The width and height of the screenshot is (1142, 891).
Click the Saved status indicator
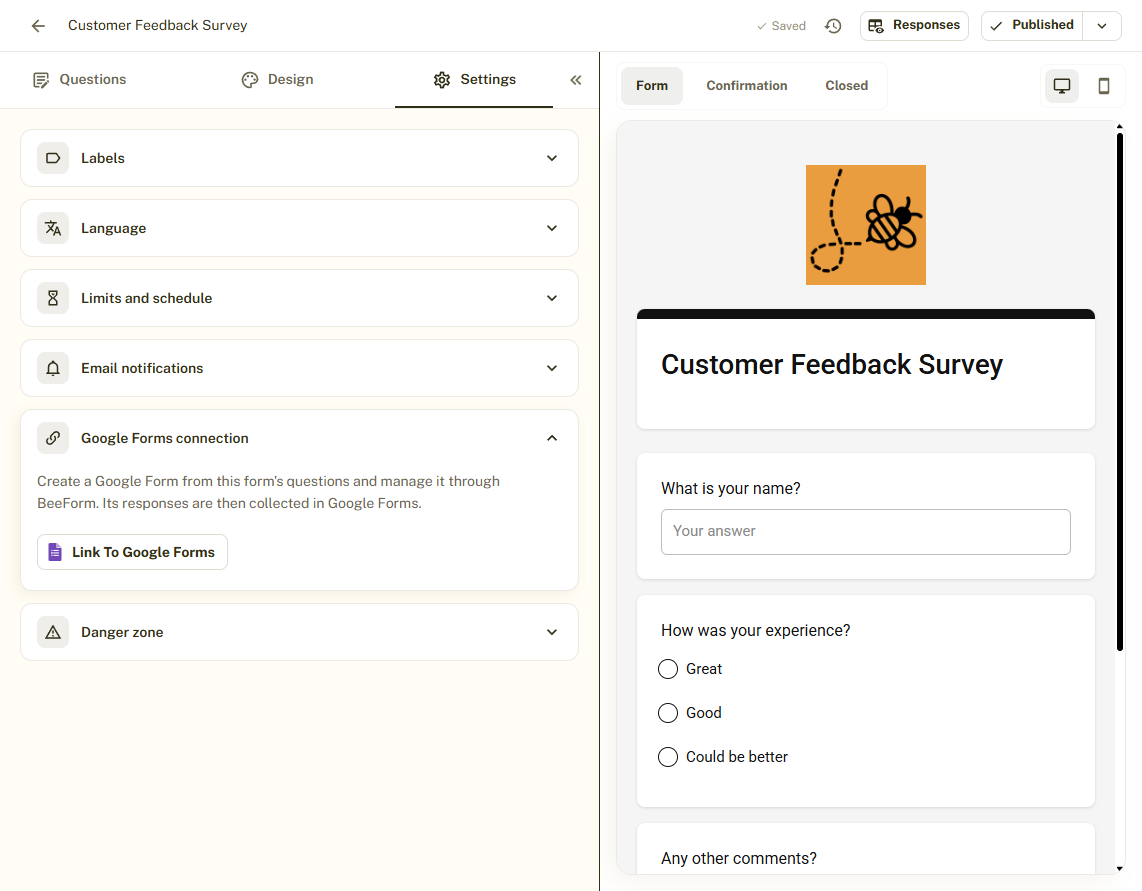[x=781, y=26]
